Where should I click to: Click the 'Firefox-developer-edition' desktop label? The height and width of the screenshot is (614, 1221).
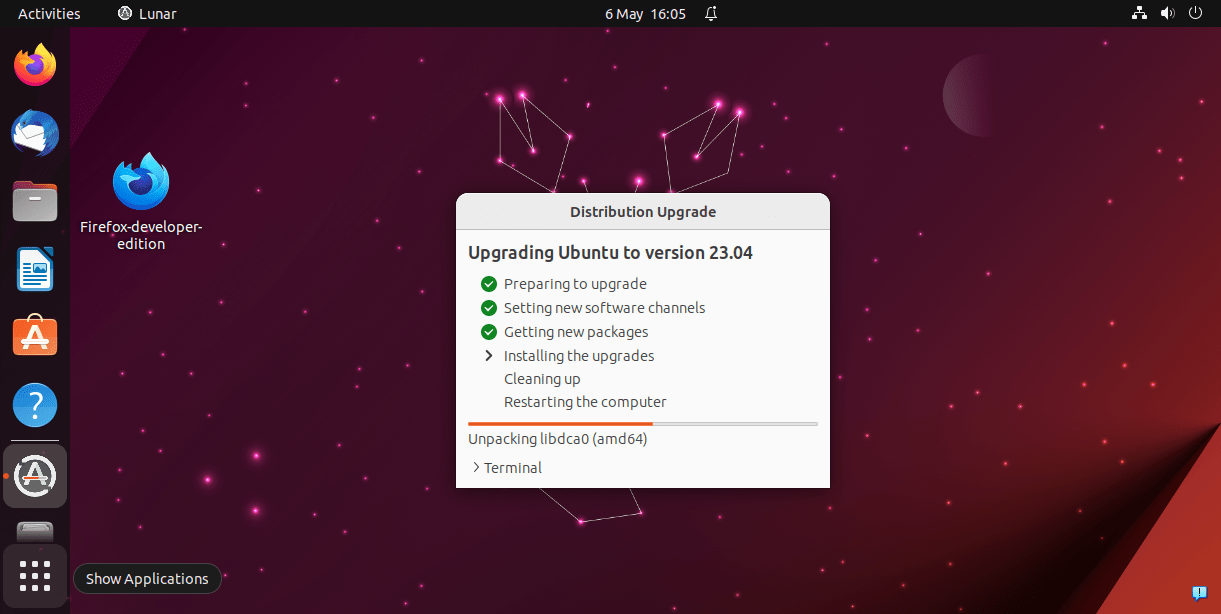141,235
